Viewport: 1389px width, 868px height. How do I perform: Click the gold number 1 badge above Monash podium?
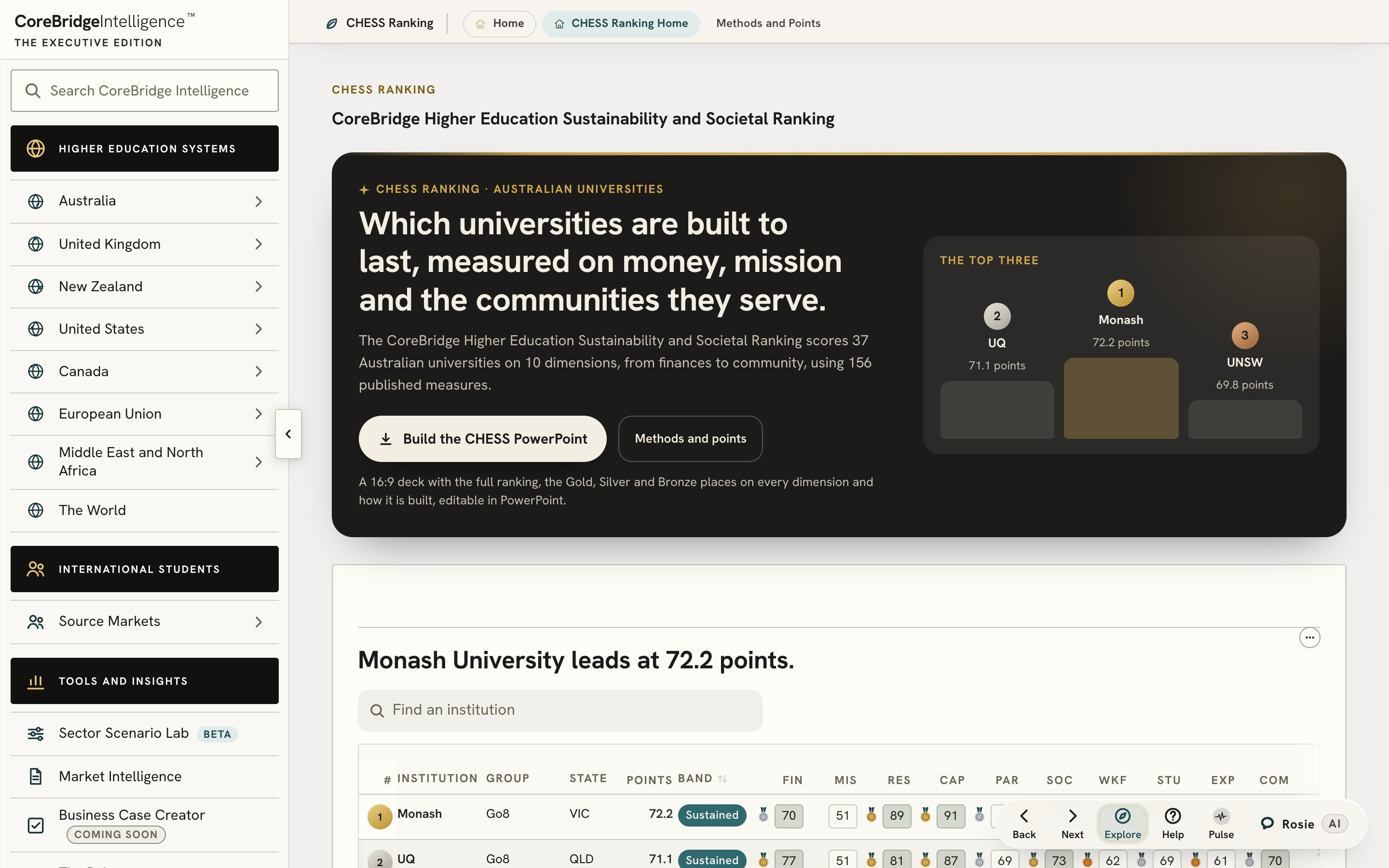[1120, 293]
